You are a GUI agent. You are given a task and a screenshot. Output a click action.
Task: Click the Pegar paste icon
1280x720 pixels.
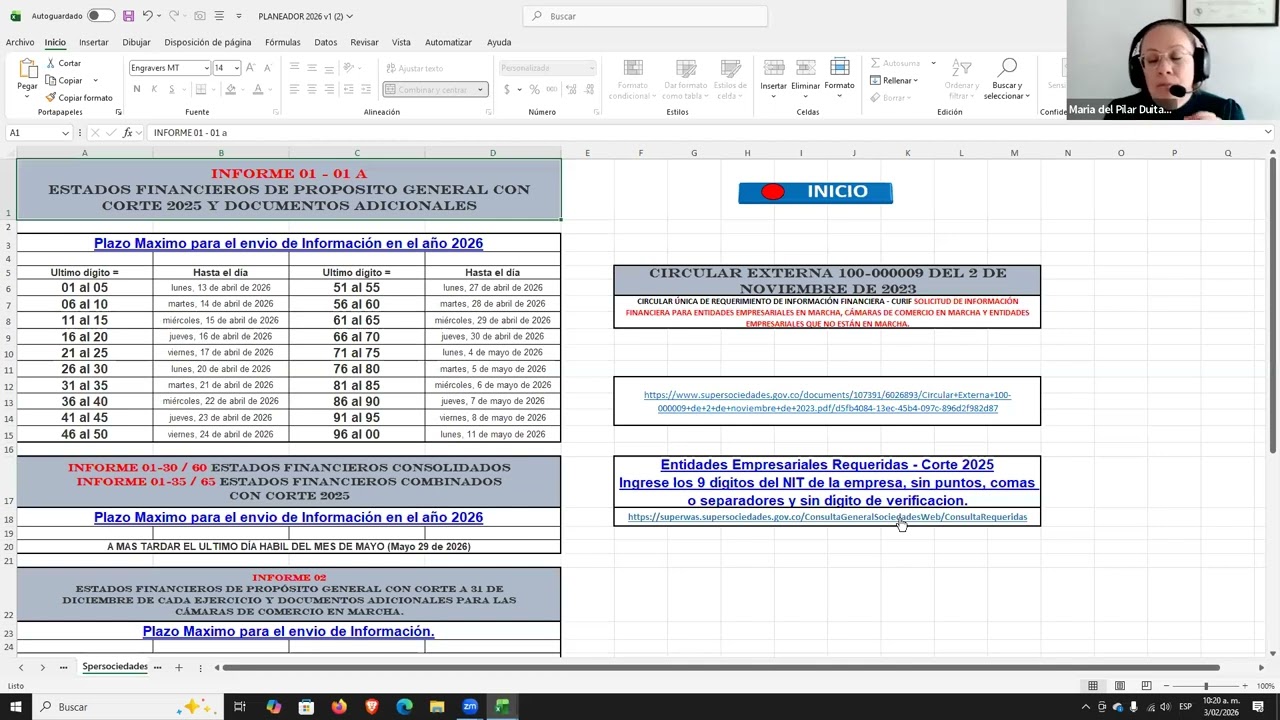[x=27, y=69]
